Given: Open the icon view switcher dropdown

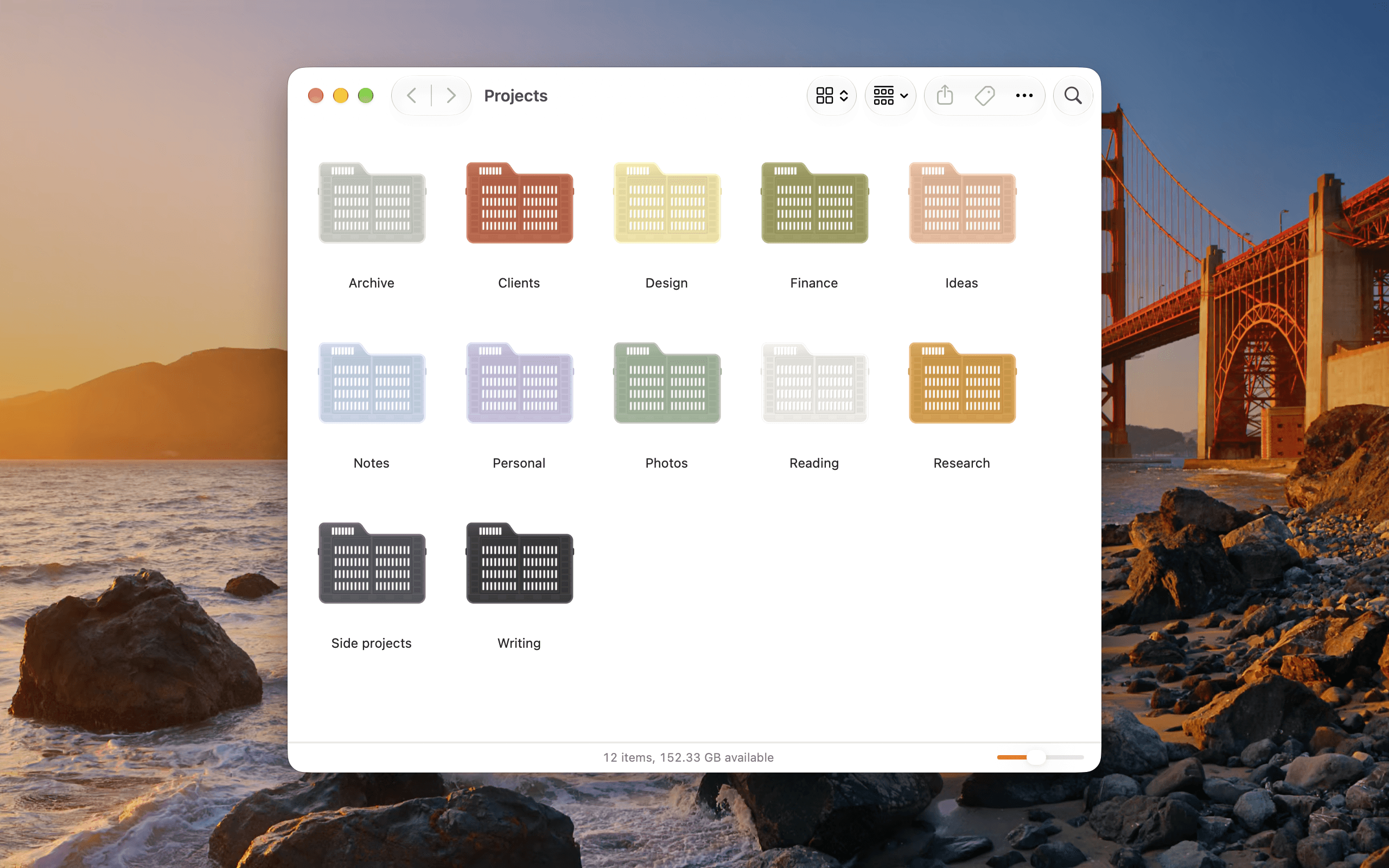Looking at the screenshot, I should tap(832, 95).
